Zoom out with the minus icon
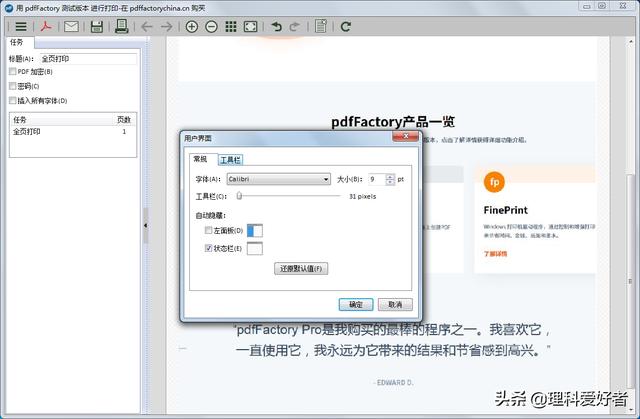 click(211, 27)
